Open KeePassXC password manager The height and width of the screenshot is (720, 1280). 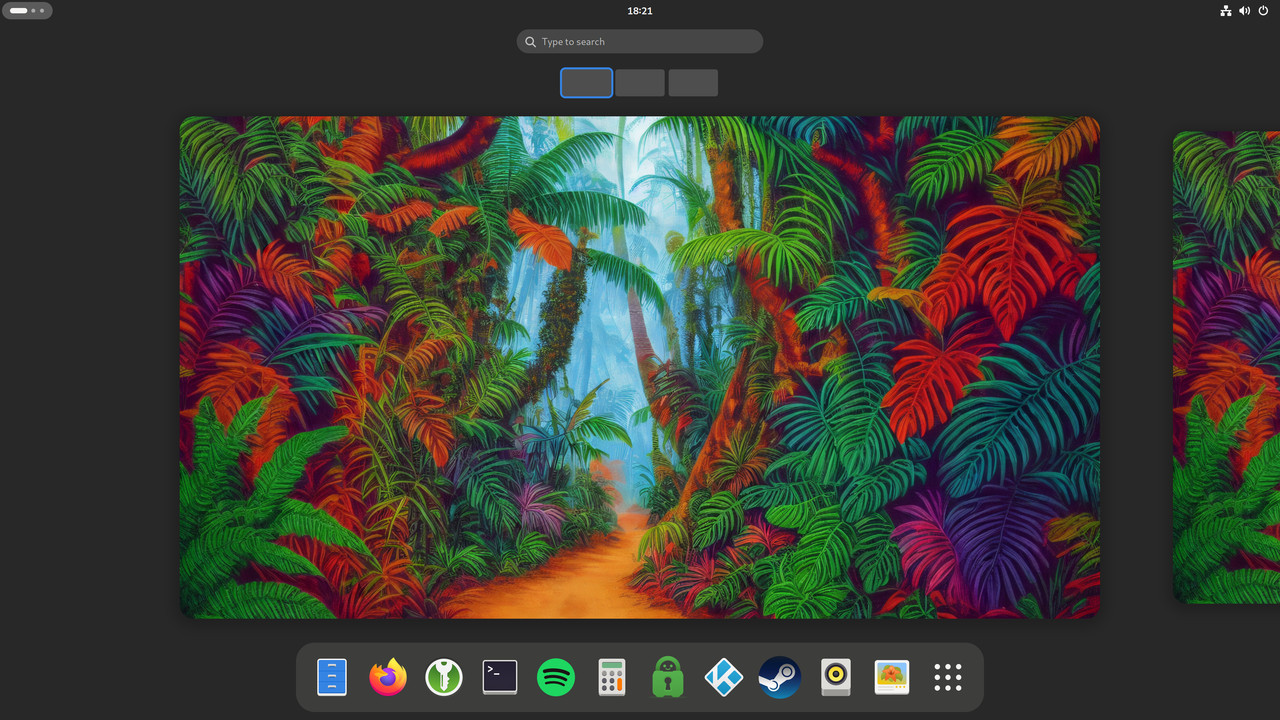444,677
